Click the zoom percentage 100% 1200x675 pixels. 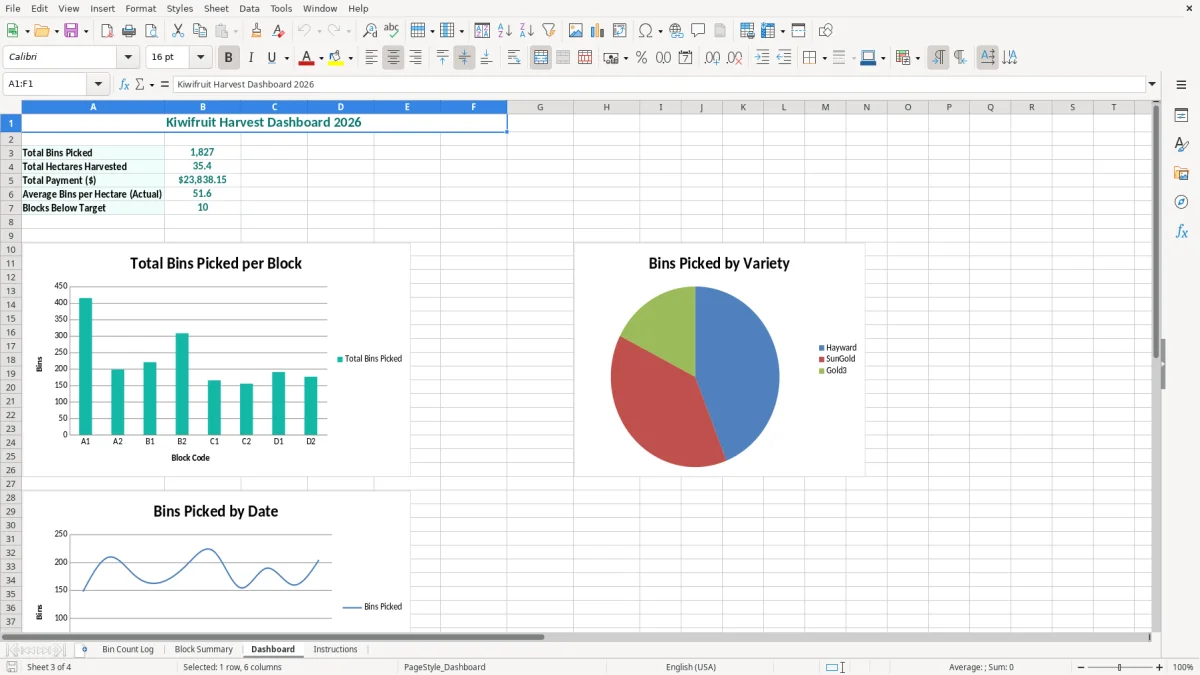(x=1183, y=667)
